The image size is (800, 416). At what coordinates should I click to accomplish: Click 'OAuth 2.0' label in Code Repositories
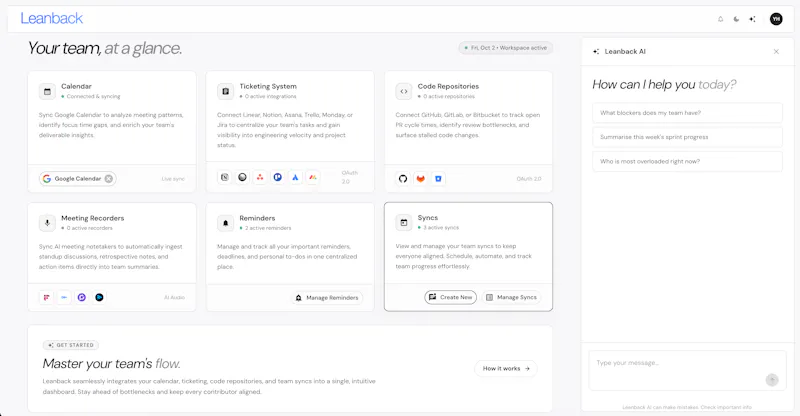click(529, 179)
